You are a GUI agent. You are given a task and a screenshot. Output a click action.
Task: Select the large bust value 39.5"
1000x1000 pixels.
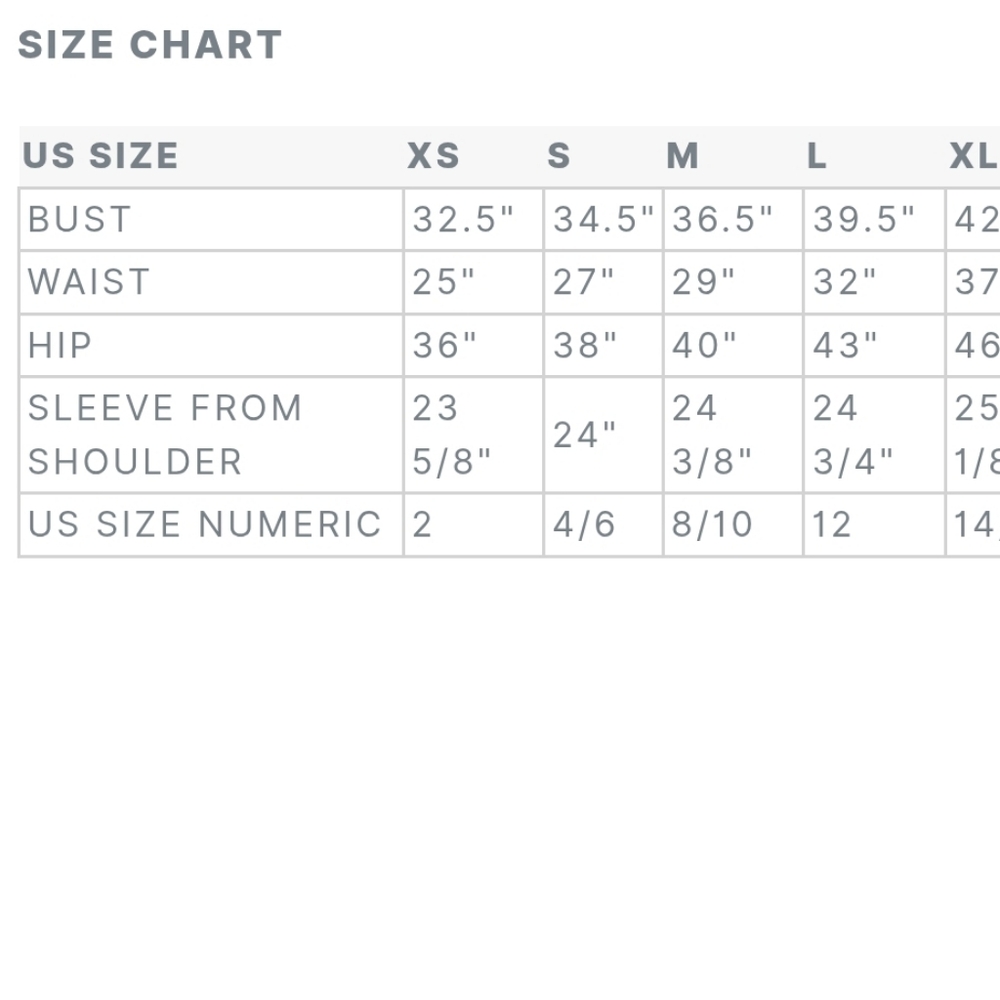point(864,219)
